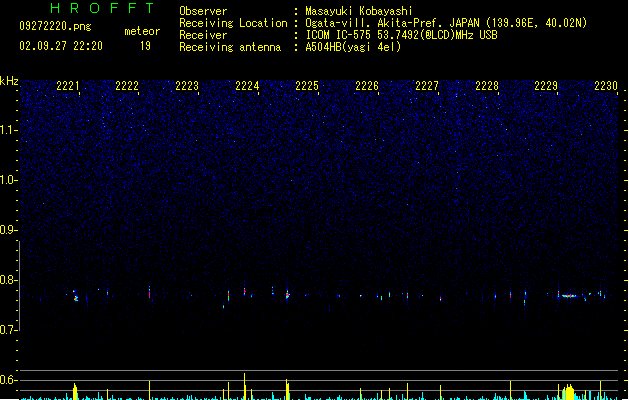Click the 2228 time marker
This screenshot has height=400, width=629.
click(487, 86)
